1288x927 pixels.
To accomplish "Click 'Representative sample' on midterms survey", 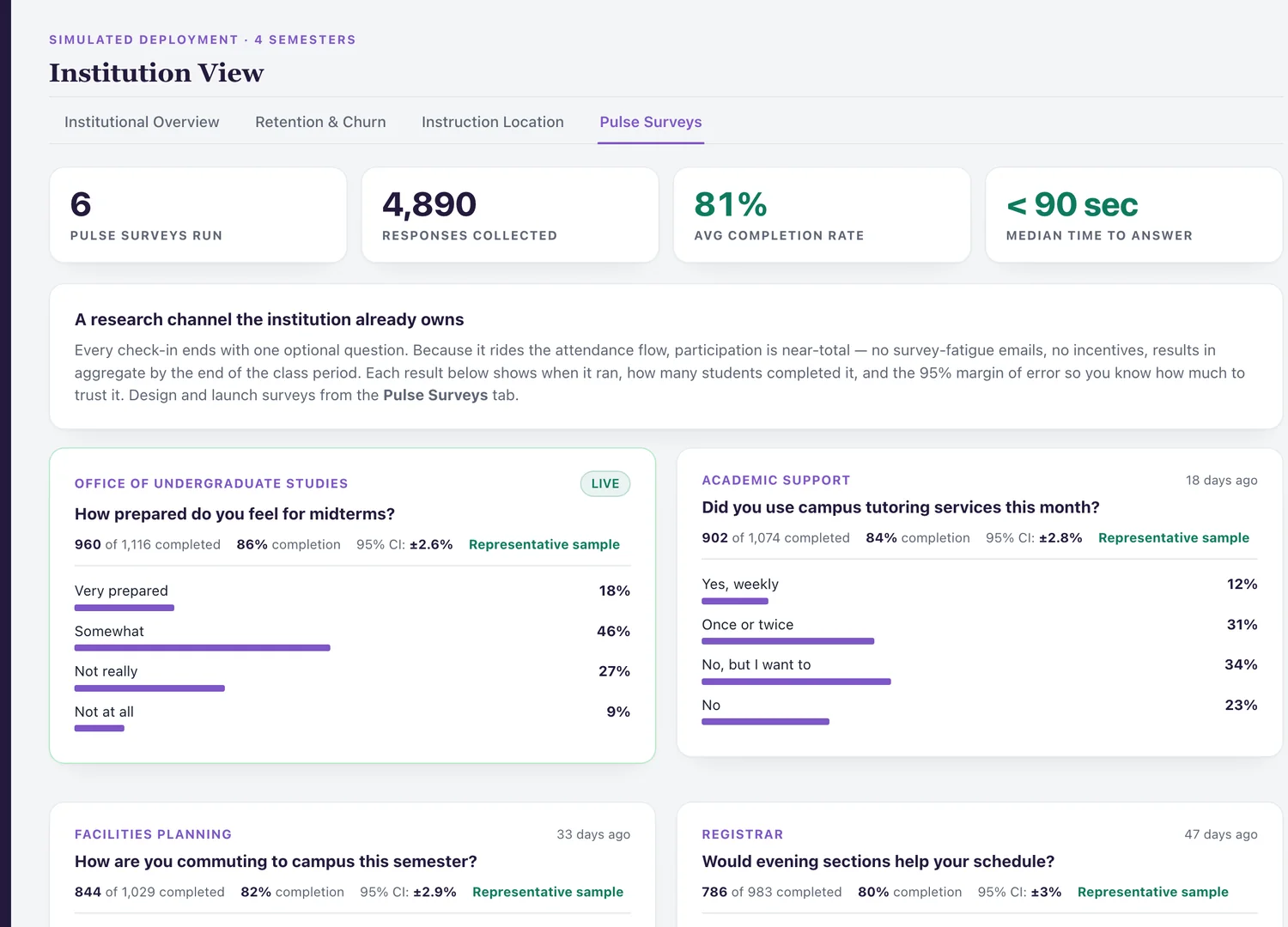I will click(x=544, y=544).
